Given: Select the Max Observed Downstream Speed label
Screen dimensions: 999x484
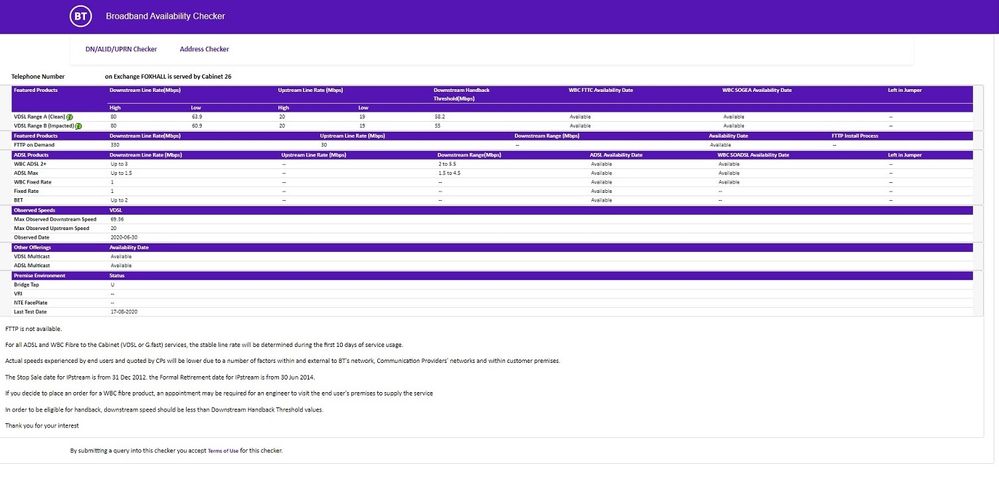Looking at the screenshot, I should [55, 219].
